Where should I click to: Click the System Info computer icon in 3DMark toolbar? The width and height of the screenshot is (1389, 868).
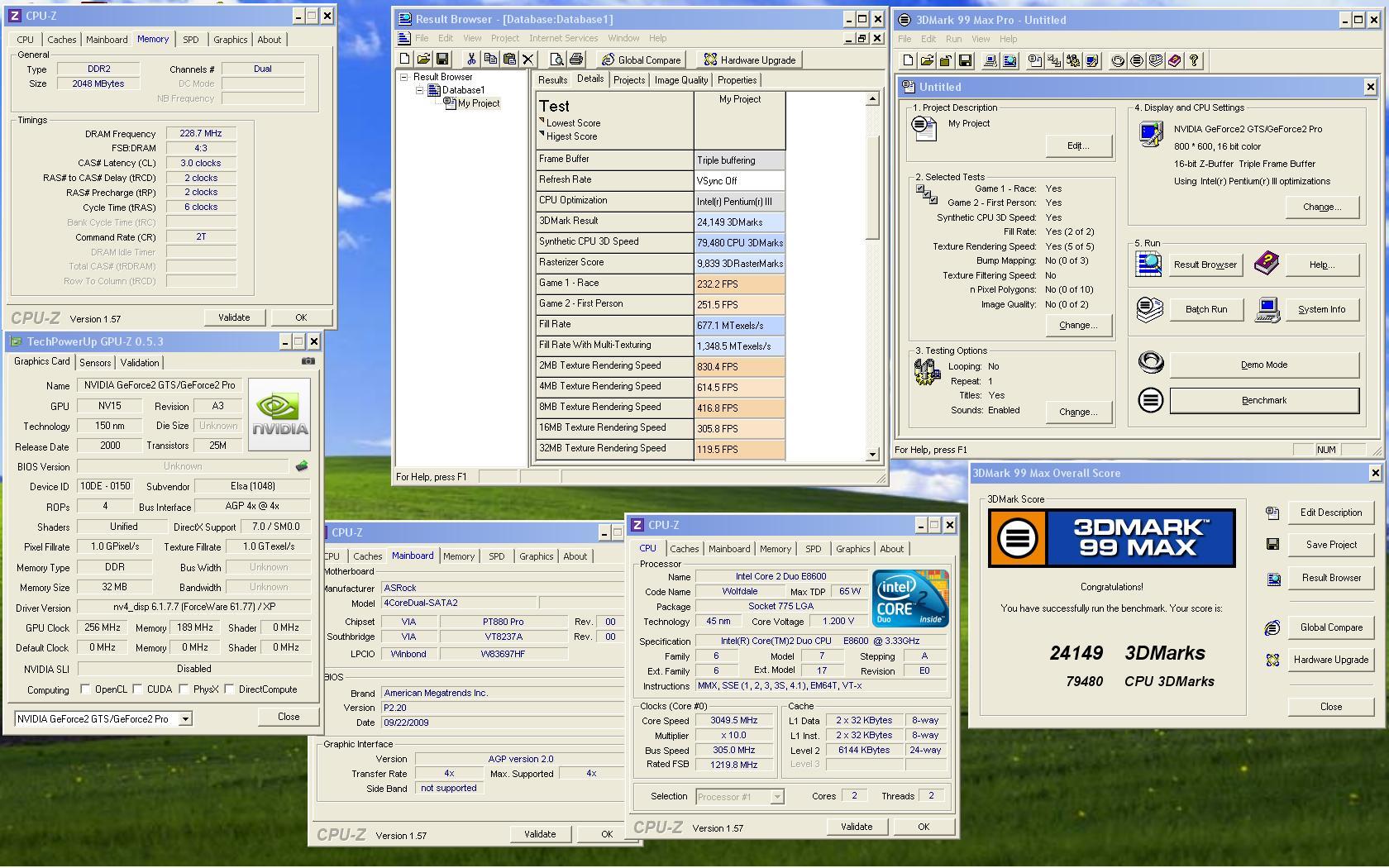coord(990,60)
